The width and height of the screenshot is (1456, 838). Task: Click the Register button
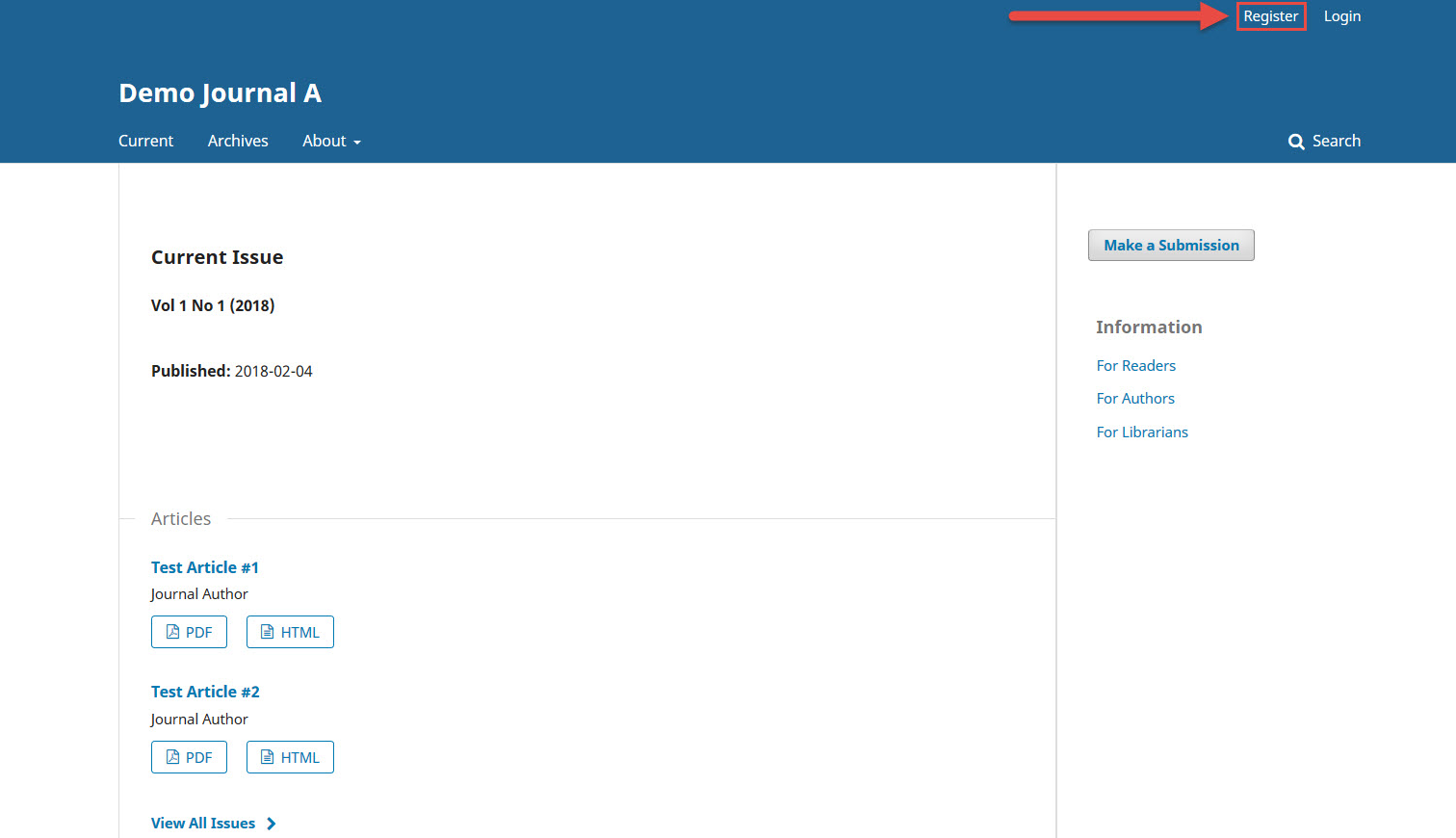[x=1270, y=15]
